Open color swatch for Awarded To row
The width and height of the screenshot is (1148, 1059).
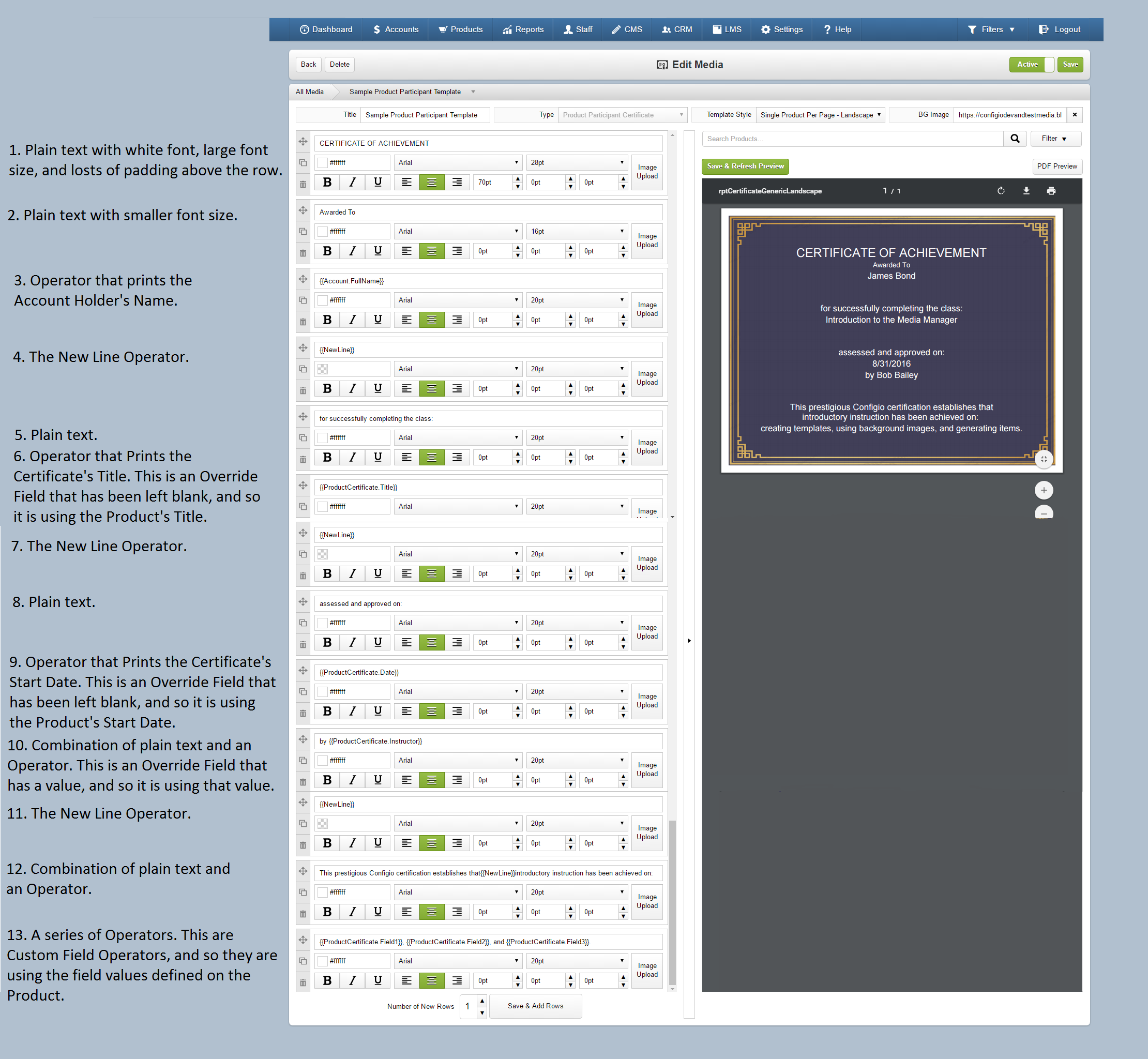tap(323, 232)
